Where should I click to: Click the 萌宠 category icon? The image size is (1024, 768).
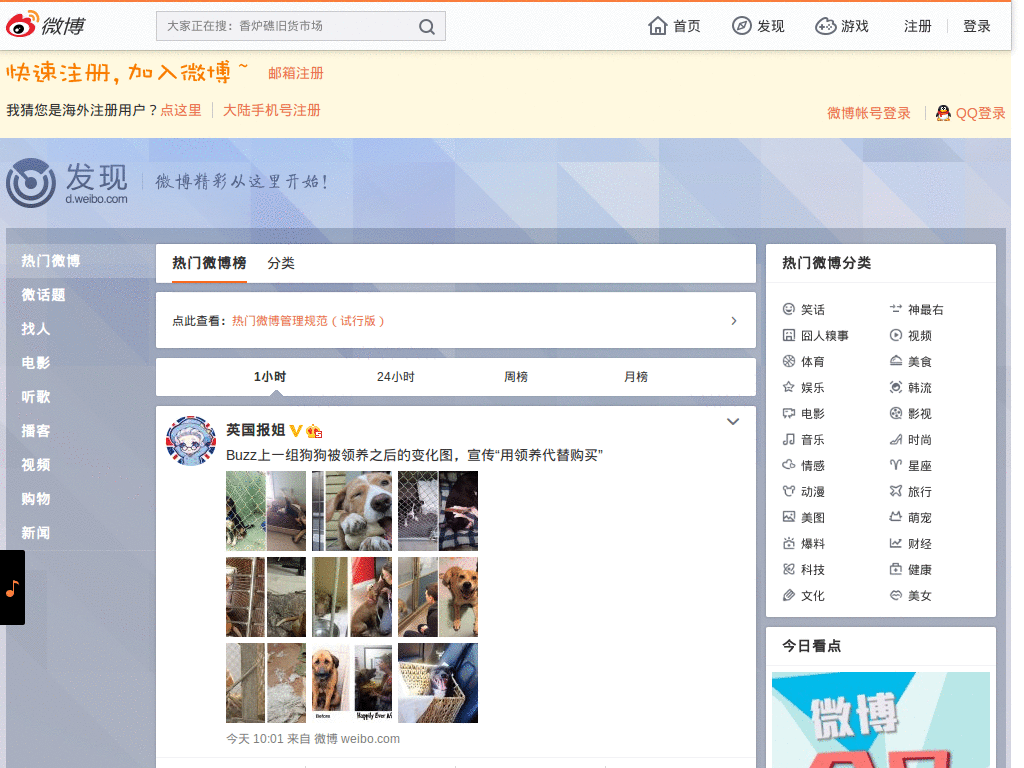895,517
